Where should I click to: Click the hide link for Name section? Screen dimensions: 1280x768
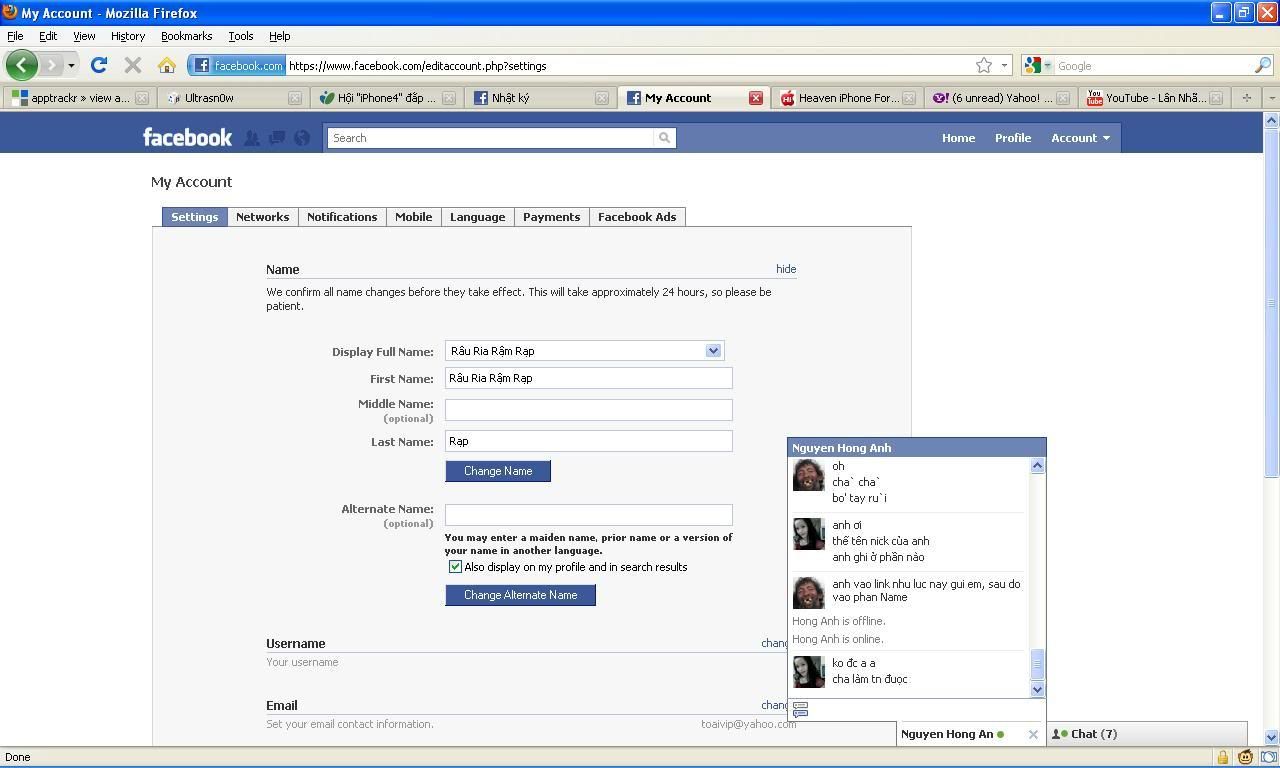(786, 269)
